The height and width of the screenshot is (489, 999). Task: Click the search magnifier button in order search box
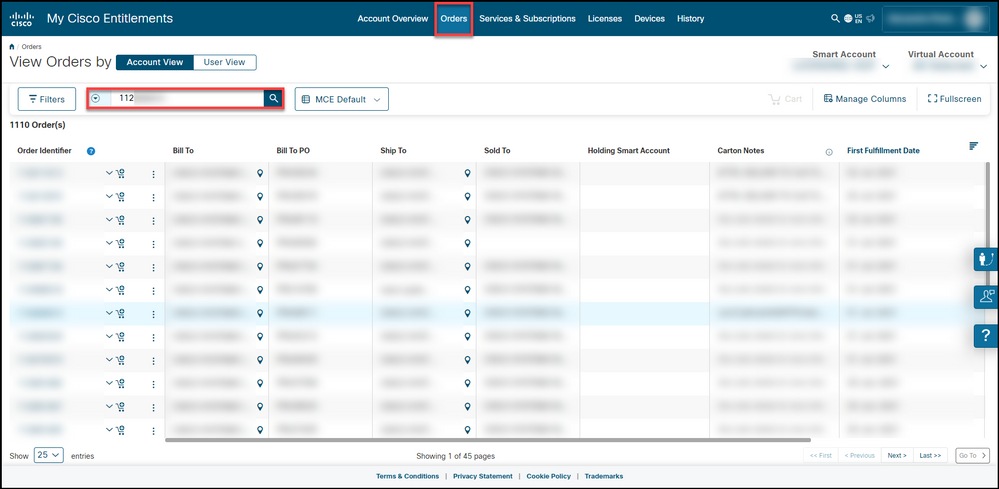272,99
